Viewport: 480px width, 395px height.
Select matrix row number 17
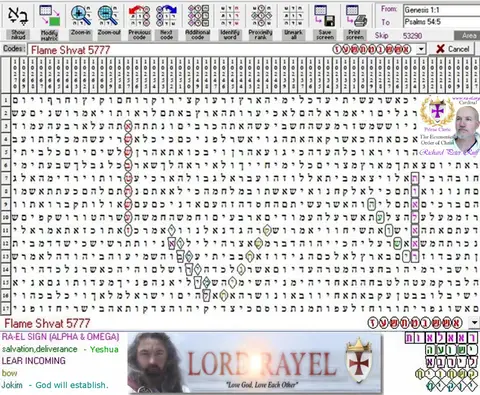[x=5, y=309]
